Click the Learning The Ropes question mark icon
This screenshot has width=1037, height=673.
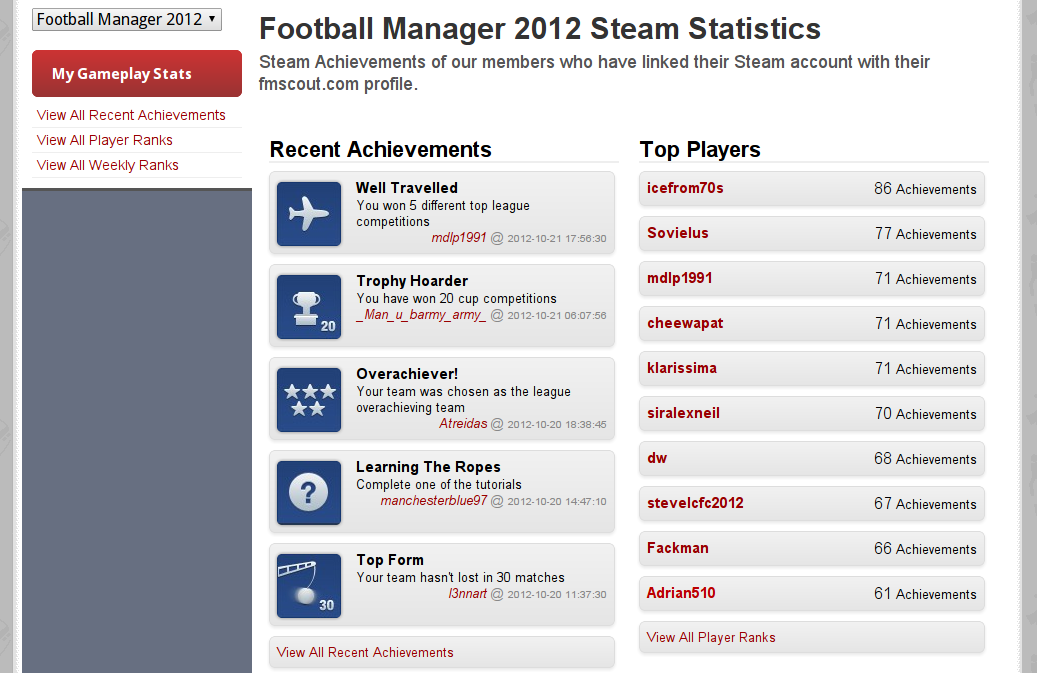309,493
